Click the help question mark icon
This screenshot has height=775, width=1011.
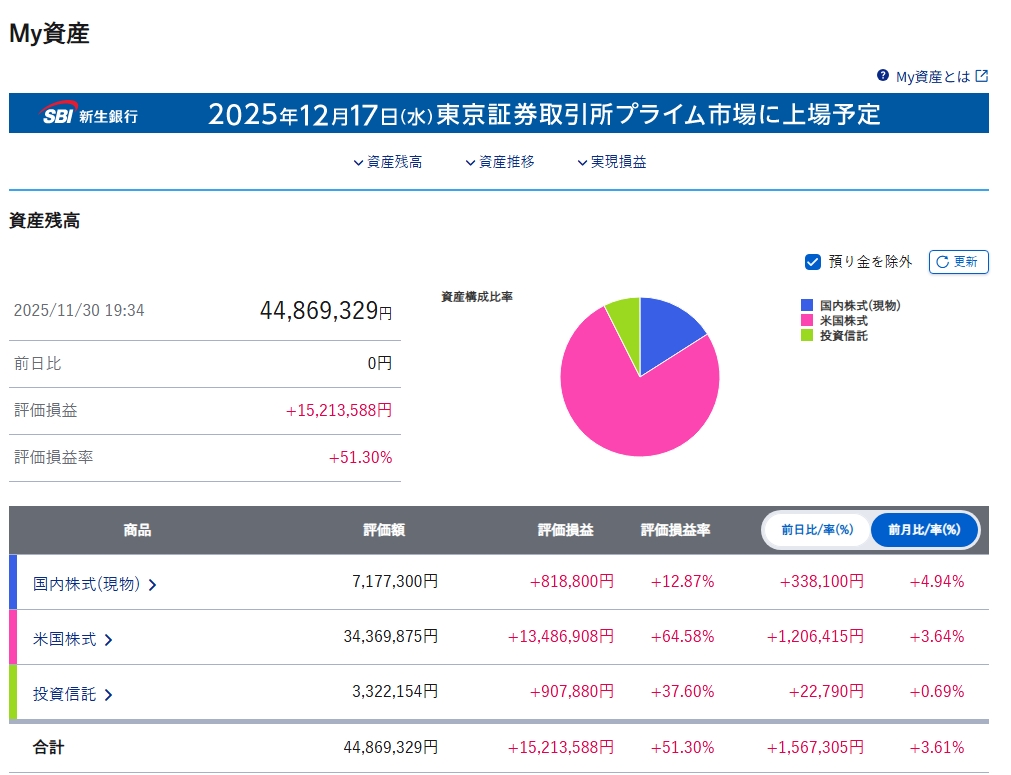click(883, 76)
